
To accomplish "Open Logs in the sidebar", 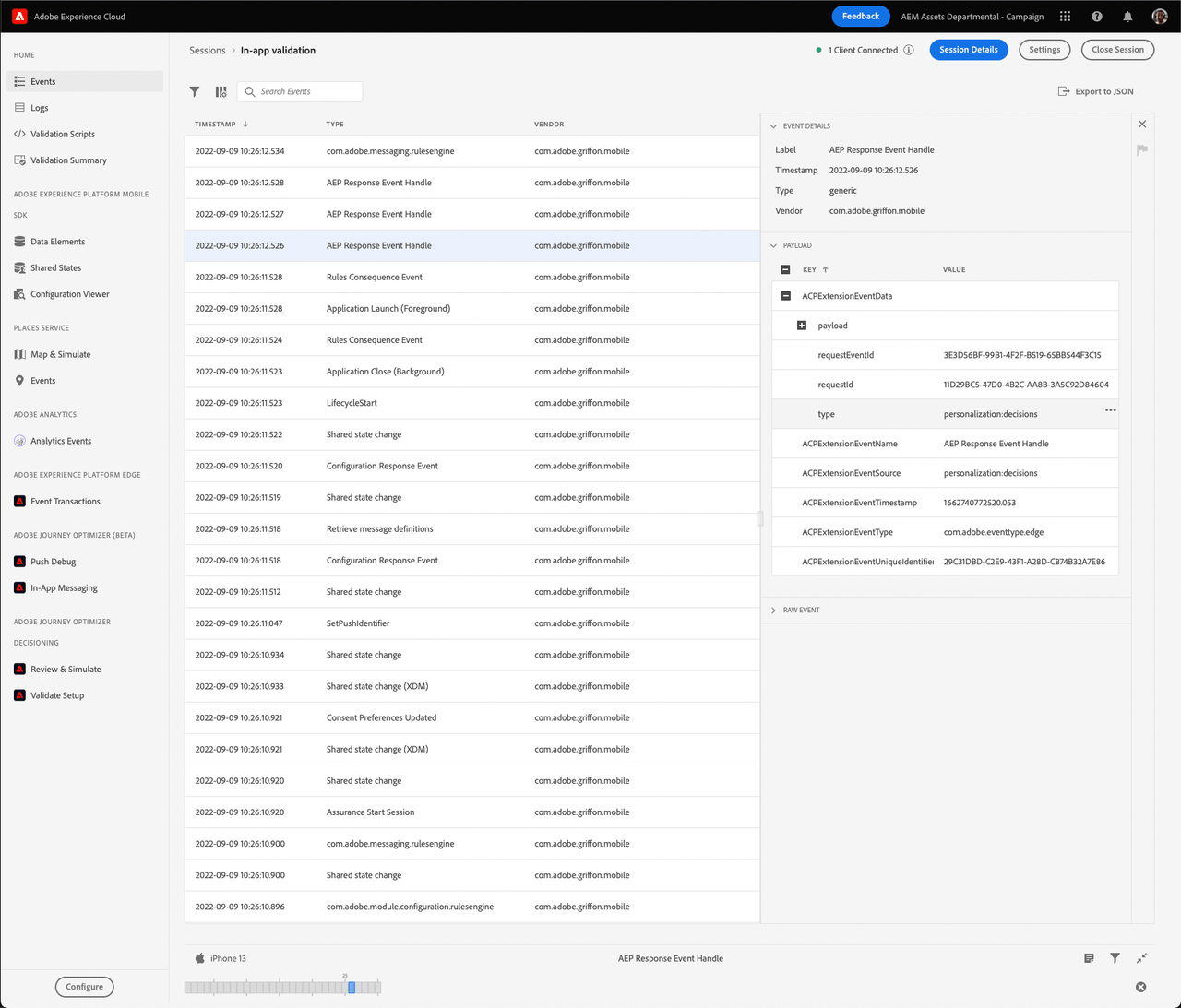I will point(85,108).
